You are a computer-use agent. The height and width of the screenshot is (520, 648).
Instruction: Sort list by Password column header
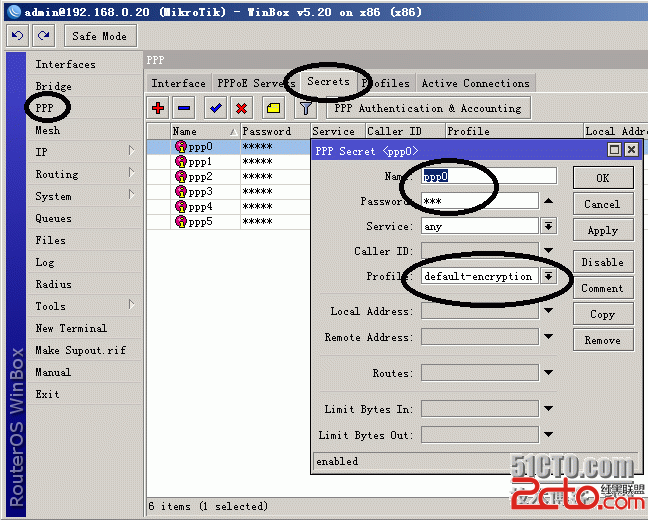point(275,131)
